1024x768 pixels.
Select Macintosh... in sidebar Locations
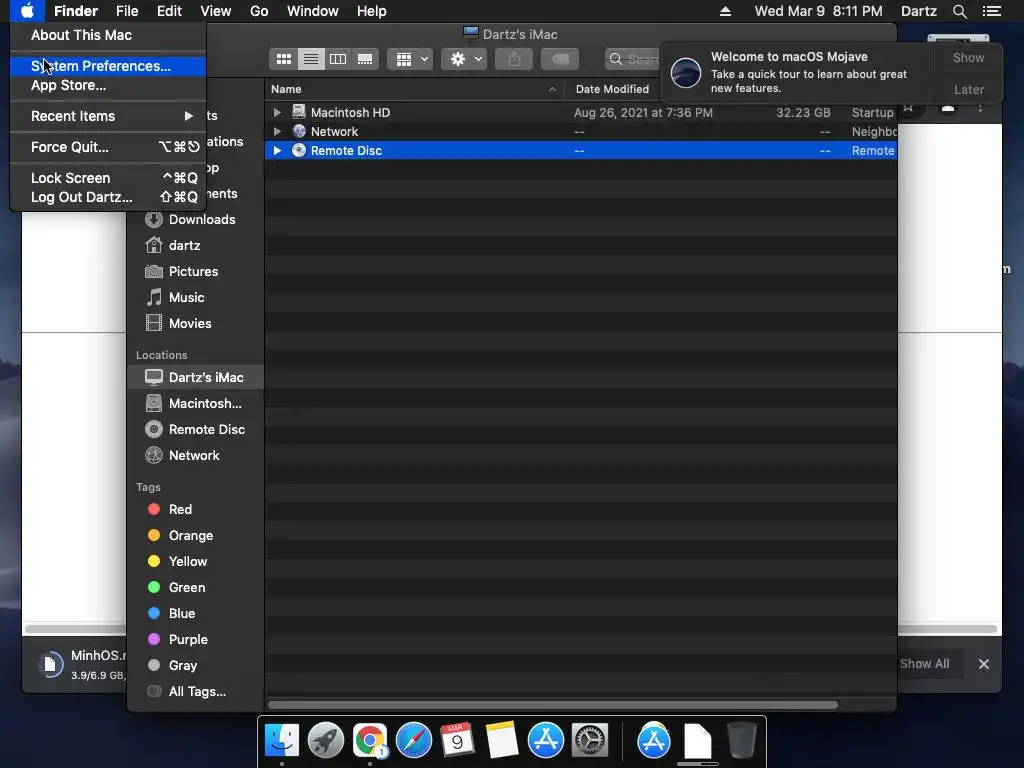pos(195,404)
